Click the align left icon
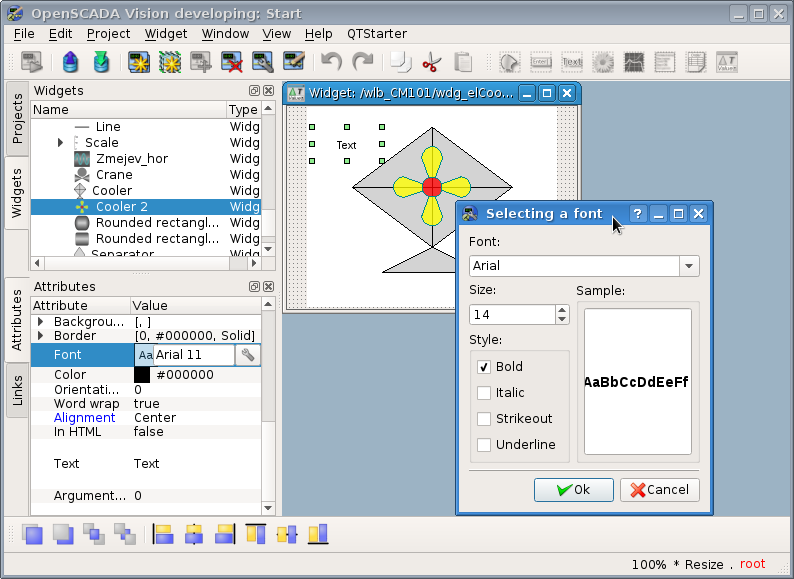Image resolution: width=794 pixels, height=579 pixels. 163,534
